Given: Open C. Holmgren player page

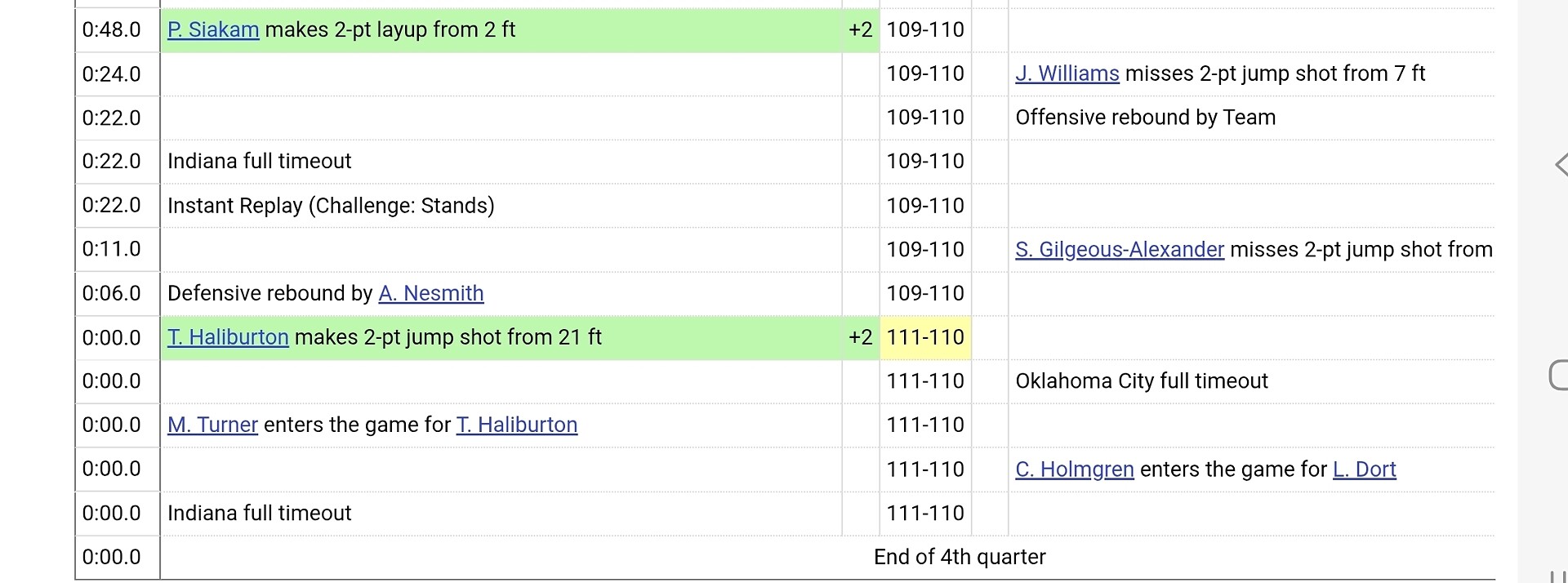Looking at the screenshot, I should pos(1074,470).
